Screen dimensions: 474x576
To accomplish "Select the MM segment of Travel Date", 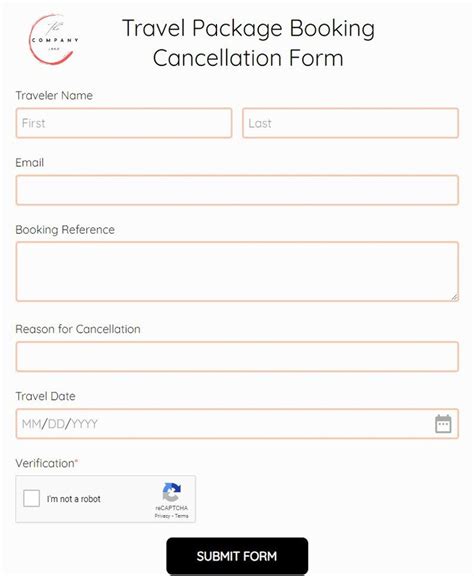I will pyautogui.click(x=32, y=424).
